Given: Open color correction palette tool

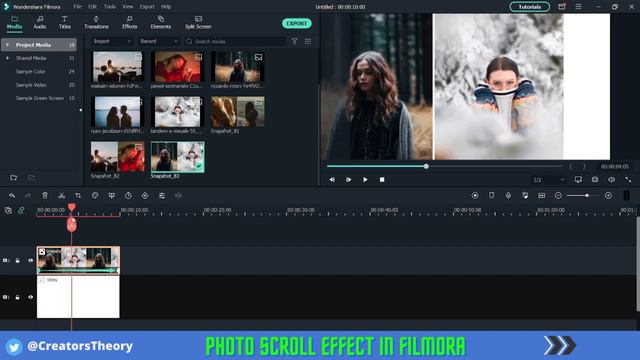Looking at the screenshot, I should pyautogui.click(x=95, y=196).
